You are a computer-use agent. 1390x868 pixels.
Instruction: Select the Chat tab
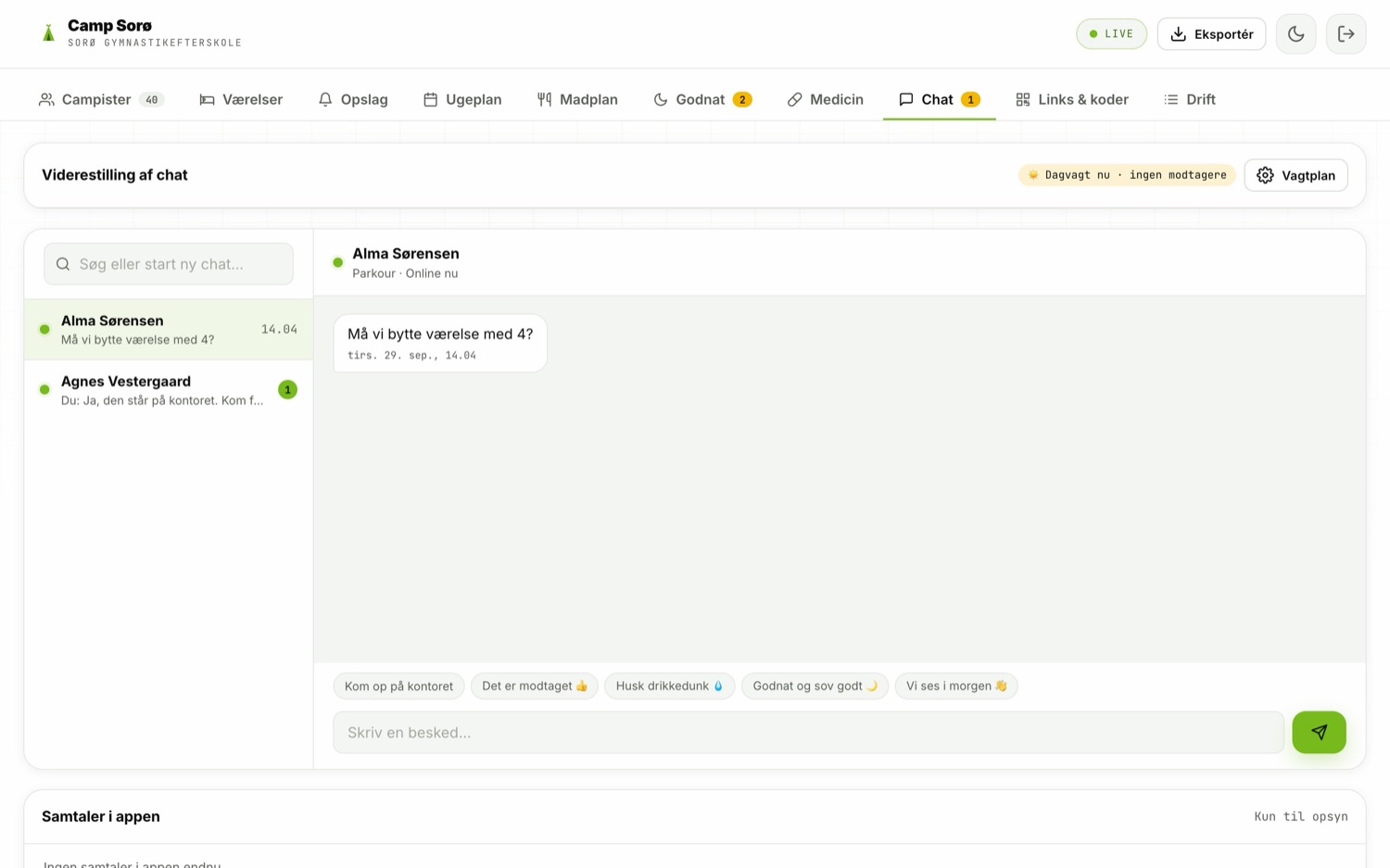(940, 99)
